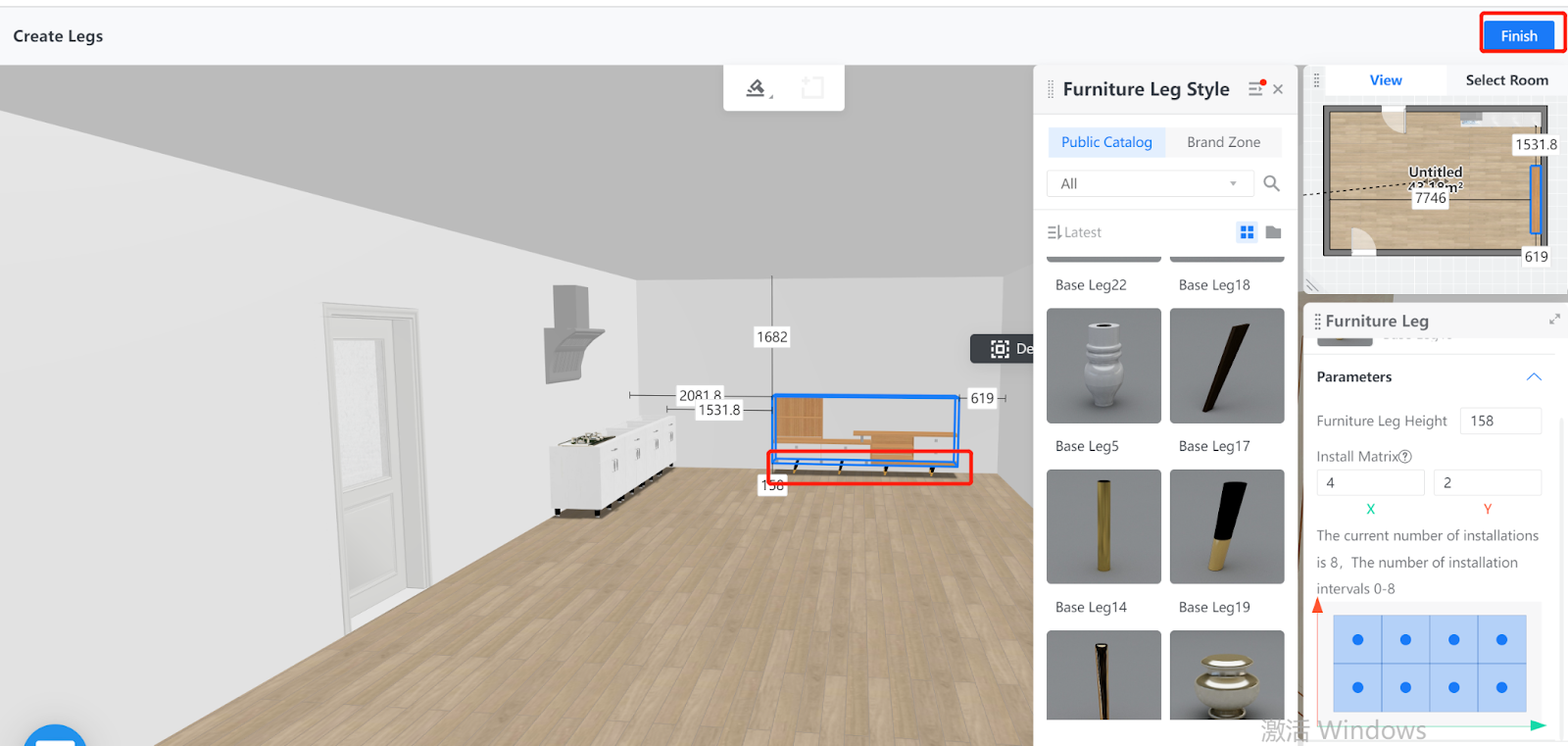Choose the silver bun foot leg thumbnail
Viewport: 1568px width, 746px height.
pos(1227,675)
